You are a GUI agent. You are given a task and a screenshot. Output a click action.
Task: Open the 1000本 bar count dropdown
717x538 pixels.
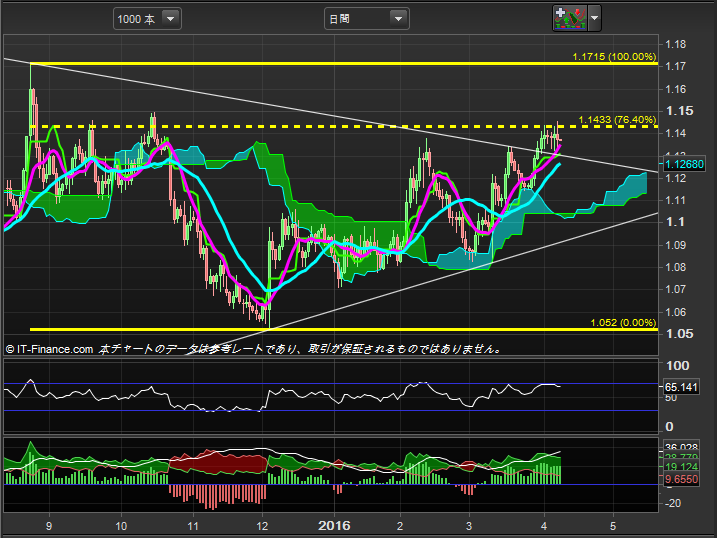[147, 19]
